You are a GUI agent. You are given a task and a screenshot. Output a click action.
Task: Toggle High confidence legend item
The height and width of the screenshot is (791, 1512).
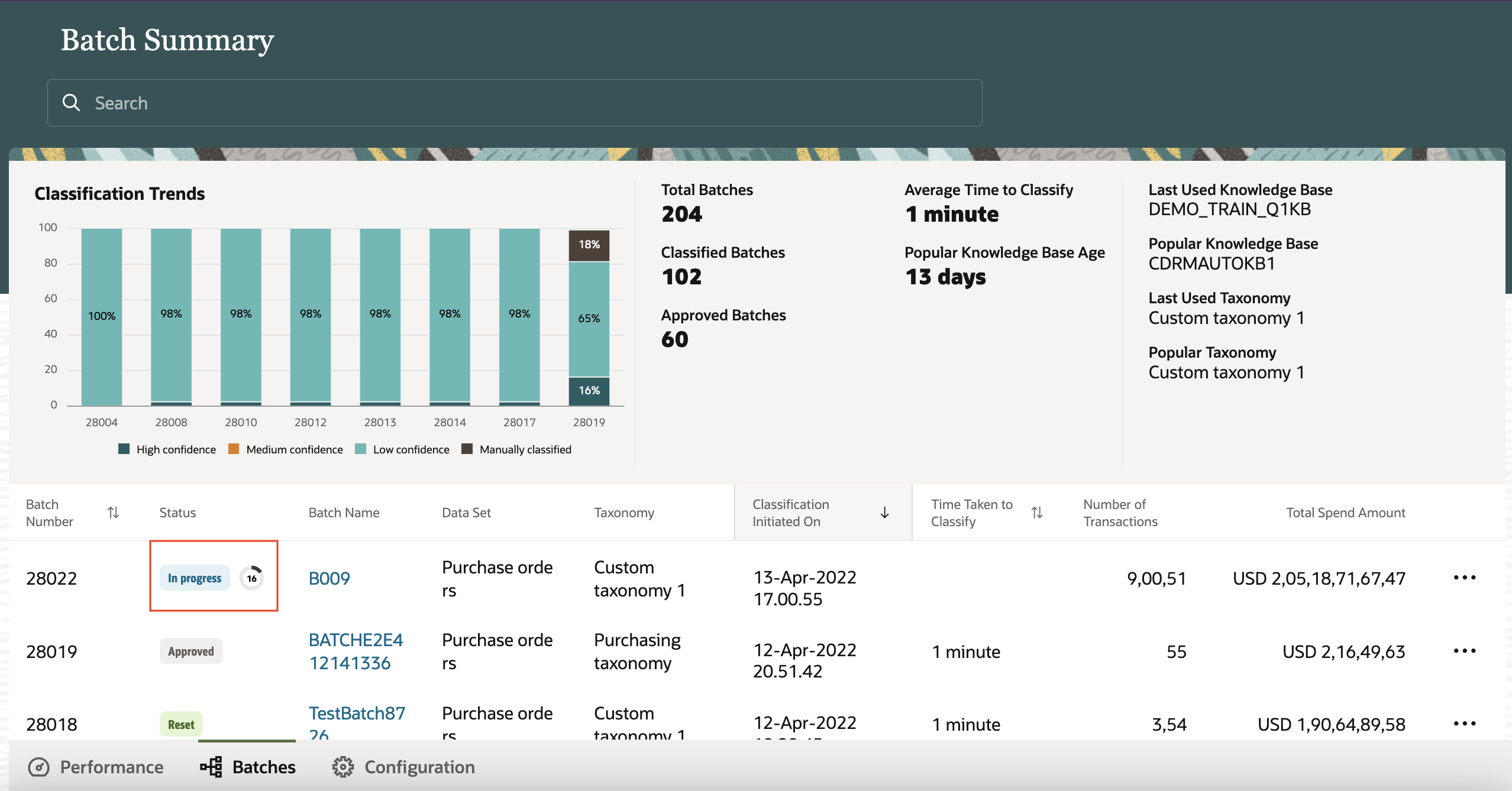click(x=167, y=449)
